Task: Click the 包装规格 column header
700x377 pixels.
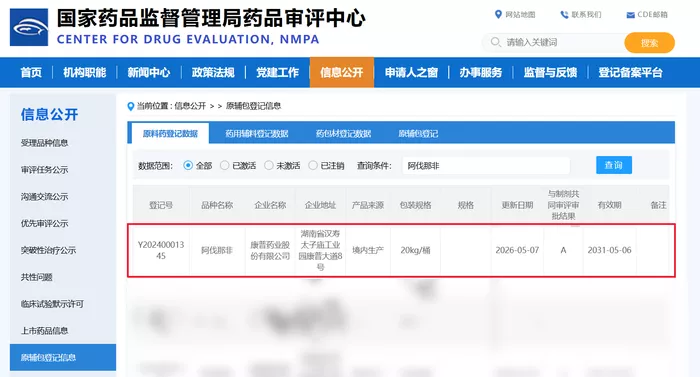Action: pos(416,205)
